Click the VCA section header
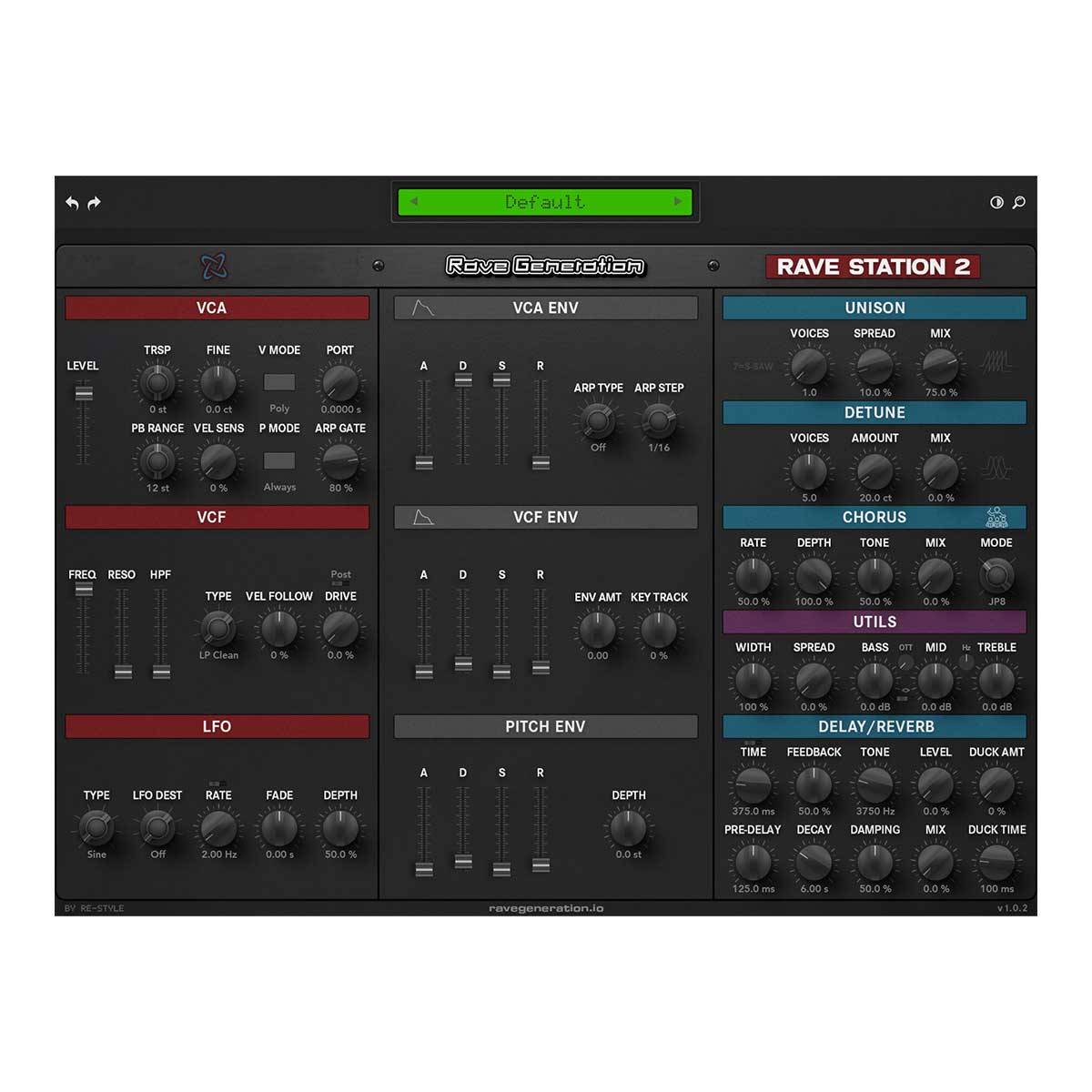This screenshot has height=1092, width=1092. (x=217, y=308)
